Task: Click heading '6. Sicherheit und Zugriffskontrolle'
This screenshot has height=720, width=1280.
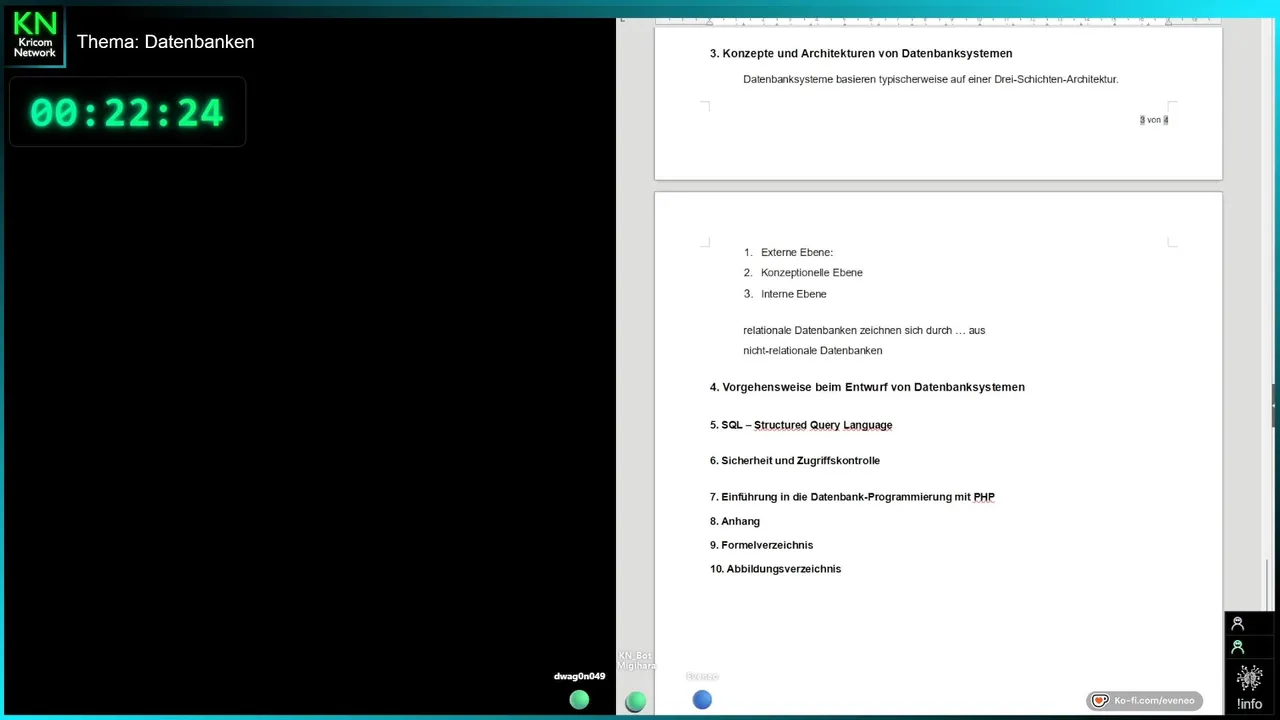Action: (795, 461)
